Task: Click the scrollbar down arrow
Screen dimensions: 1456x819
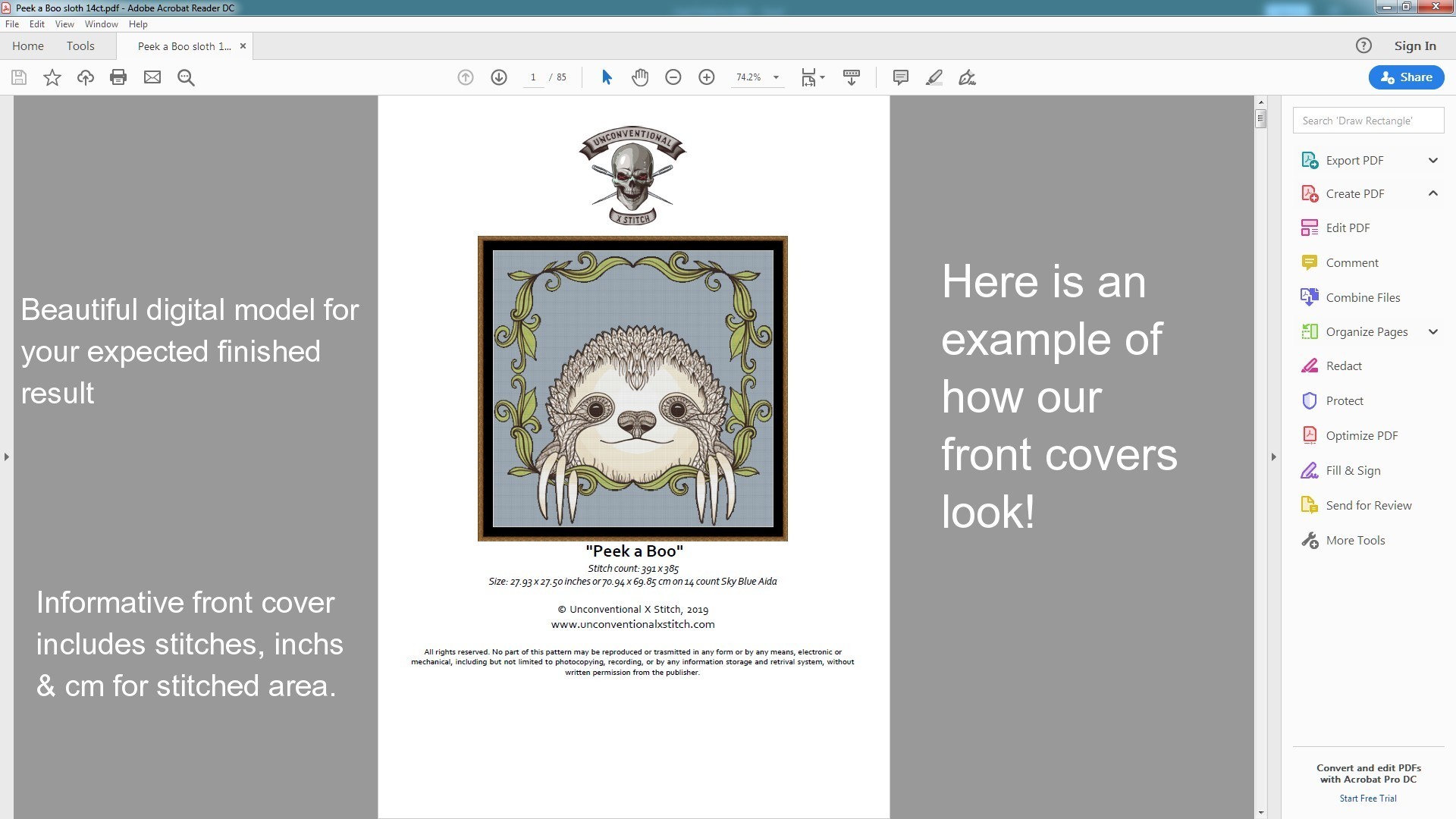Action: tap(1260, 812)
